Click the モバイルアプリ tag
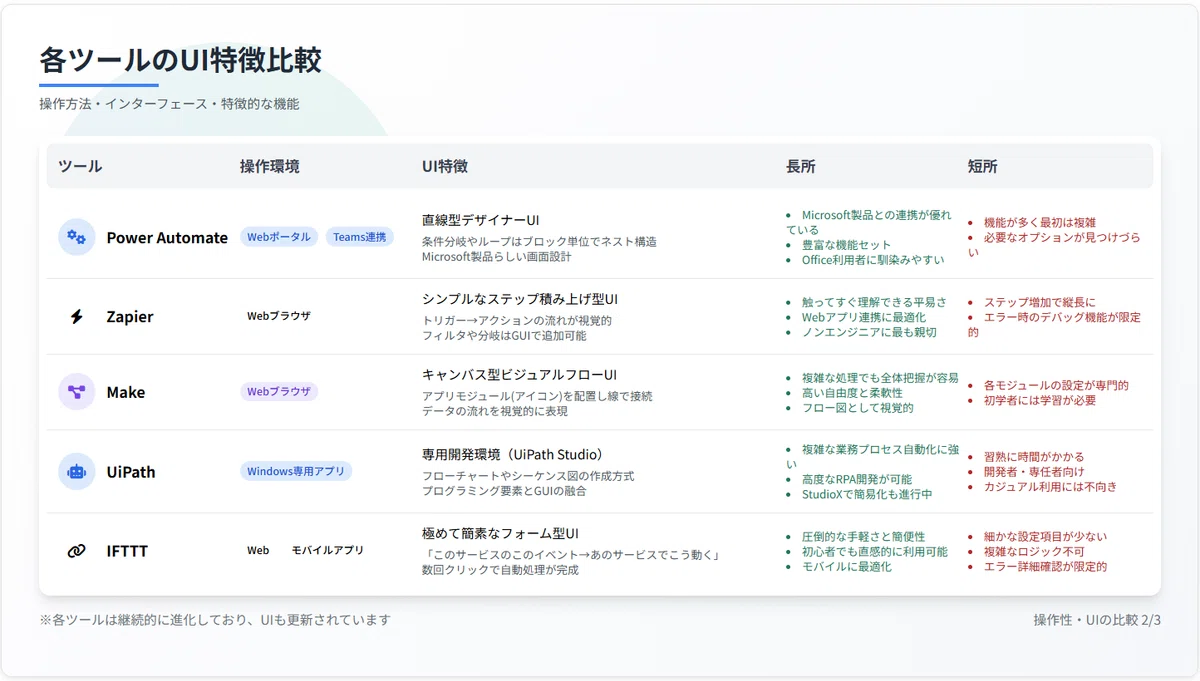1200x681 pixels. (328, 550)
